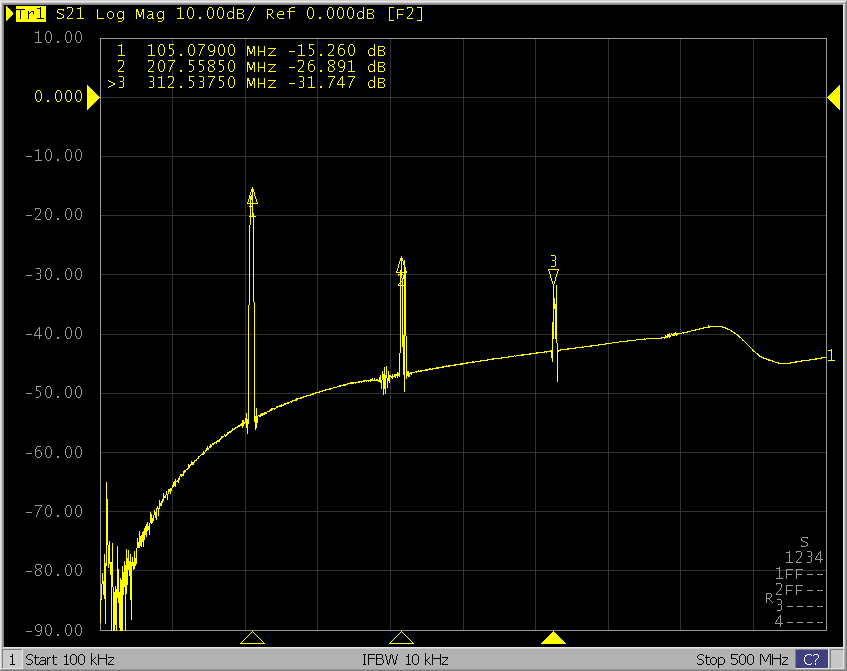Viewport: 847px width, 671px height.
Task: Select the marker 1 readout at 105.07900 MHz
Action: coord(250,51)
